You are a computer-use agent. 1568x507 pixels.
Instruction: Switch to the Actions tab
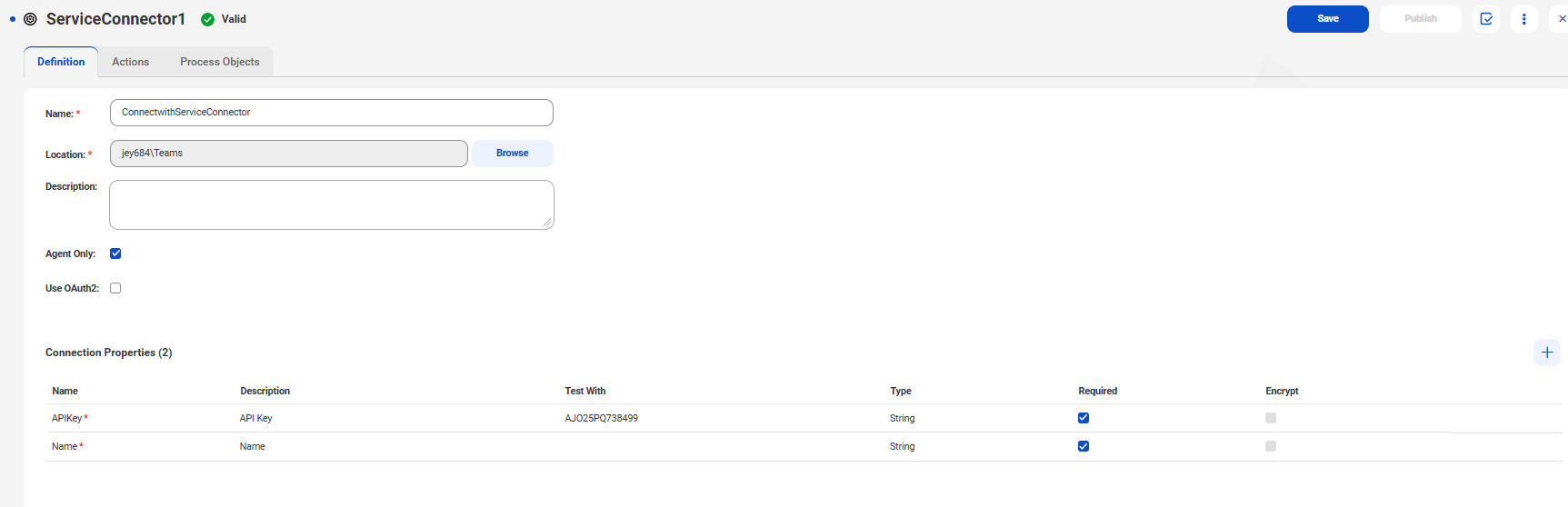[x=131, y=62]
